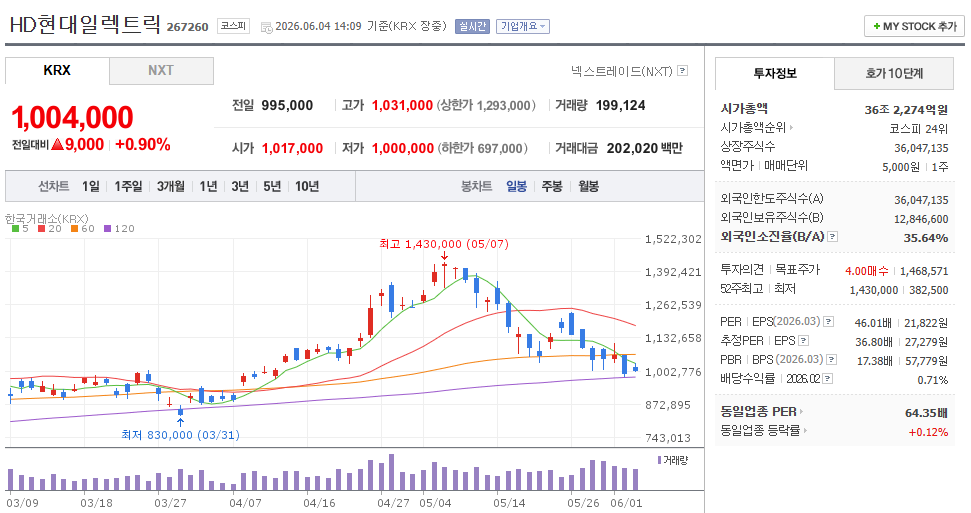Click the +0.12% sector change value
The image size is (971, 513).
click(928, 432)
